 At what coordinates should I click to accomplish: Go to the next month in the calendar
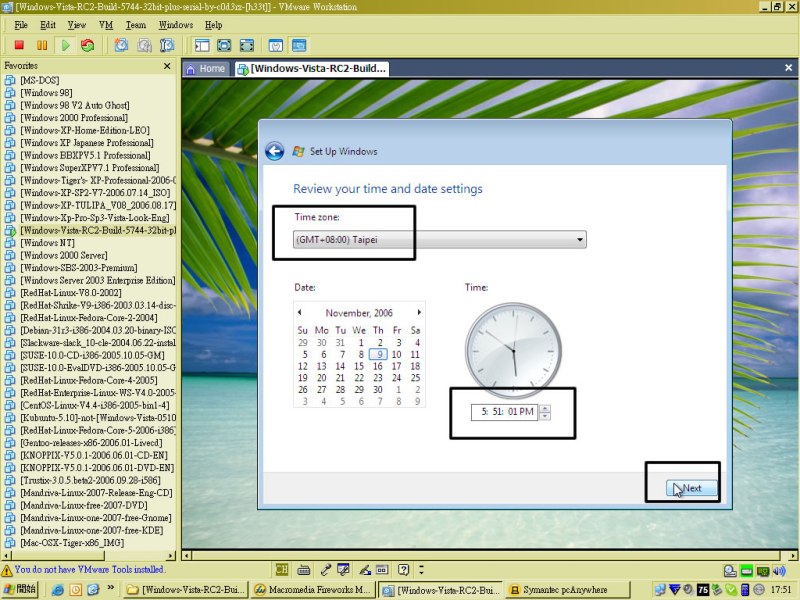(x=419, y=312)
